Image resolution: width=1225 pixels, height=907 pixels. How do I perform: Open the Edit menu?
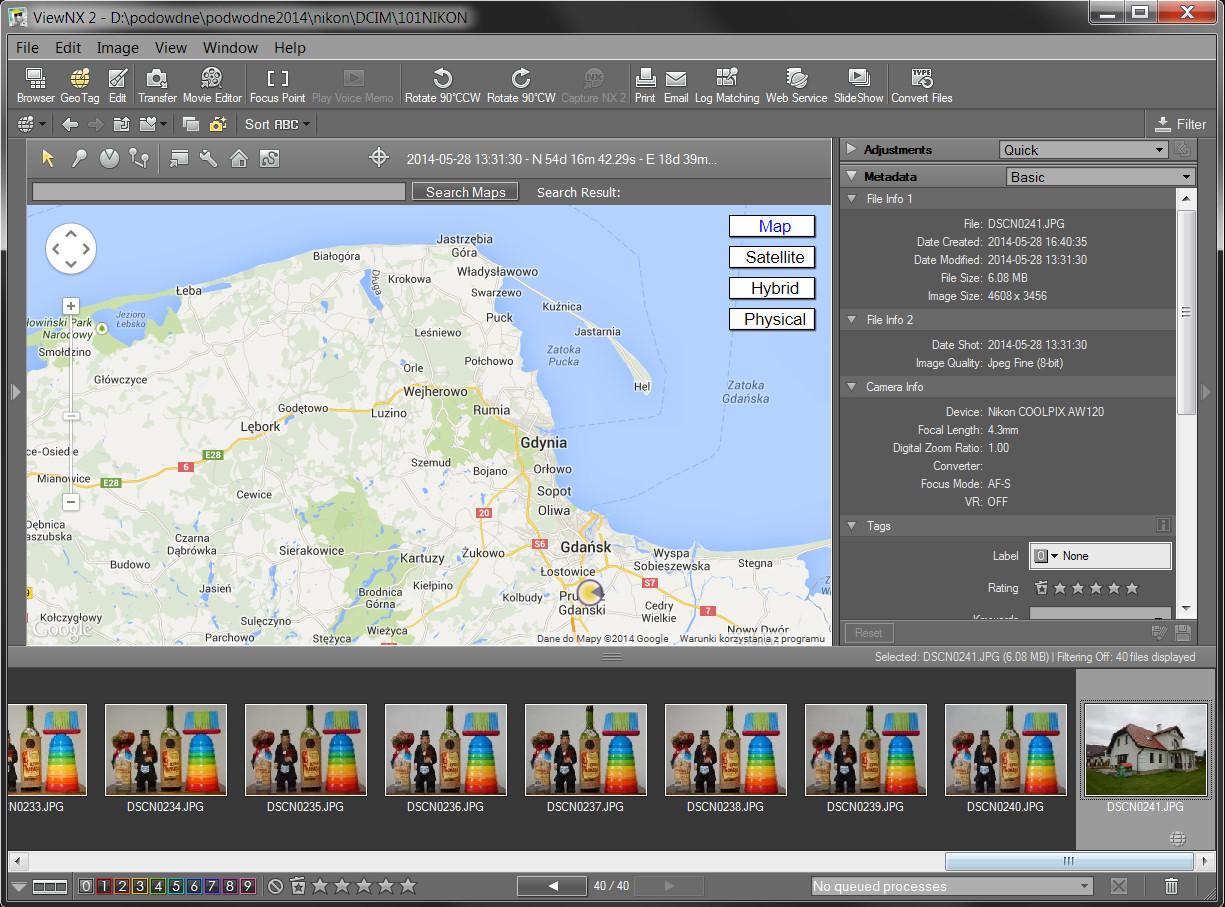68,47
